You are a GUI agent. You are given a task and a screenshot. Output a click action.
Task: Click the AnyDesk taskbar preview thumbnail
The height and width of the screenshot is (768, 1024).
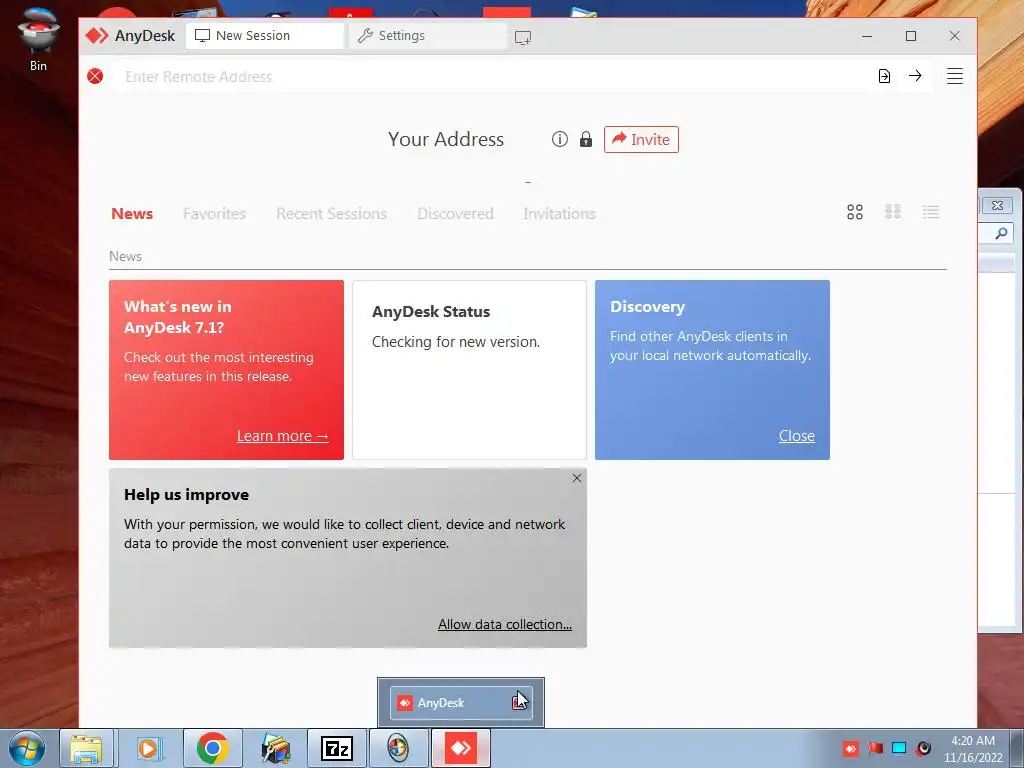click(461, 703)
